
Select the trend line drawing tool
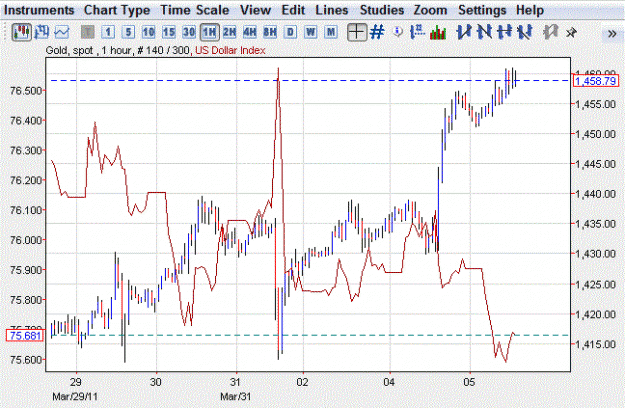pos(464,32)
